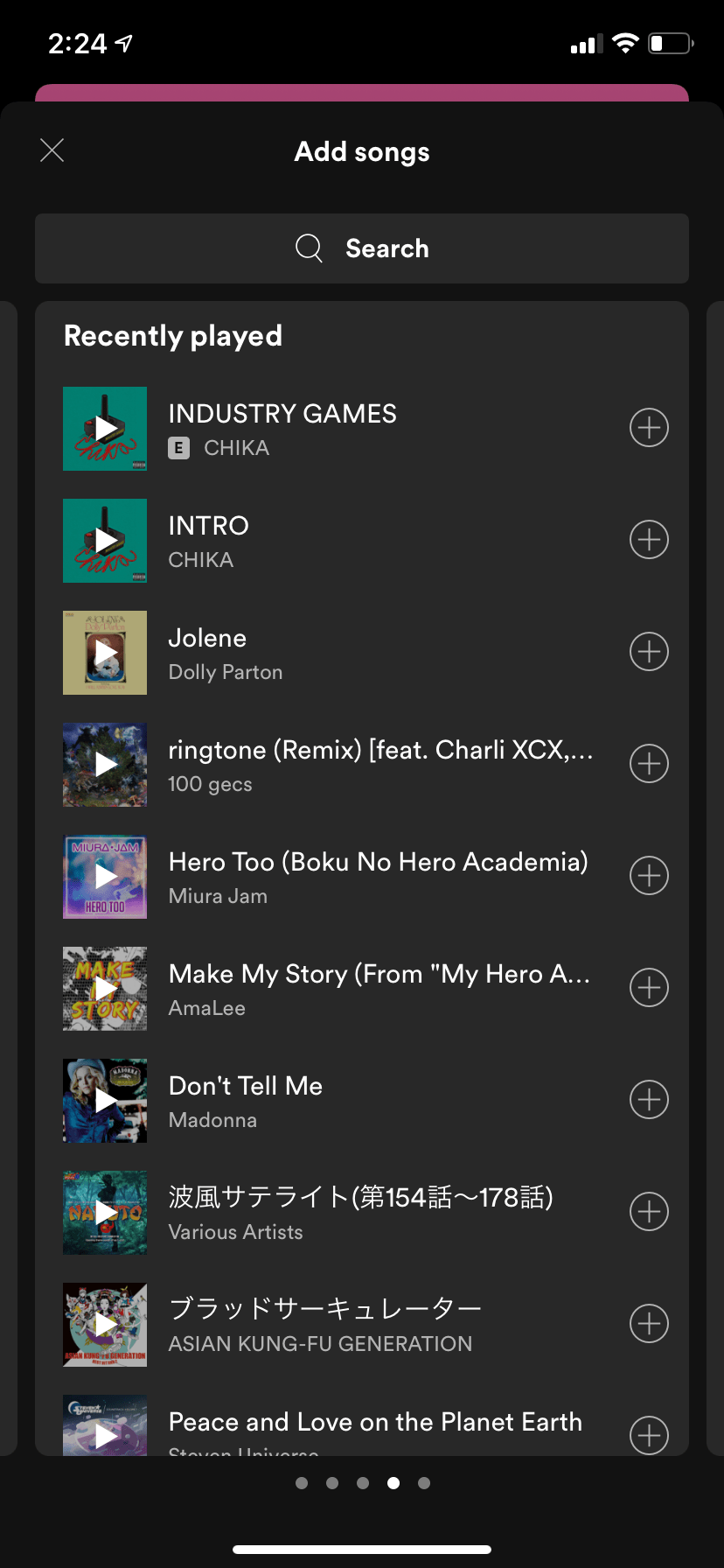Preview Don't Tell Me via its thumbnail
The image size is (724, 1568).
coord(105,1101)
